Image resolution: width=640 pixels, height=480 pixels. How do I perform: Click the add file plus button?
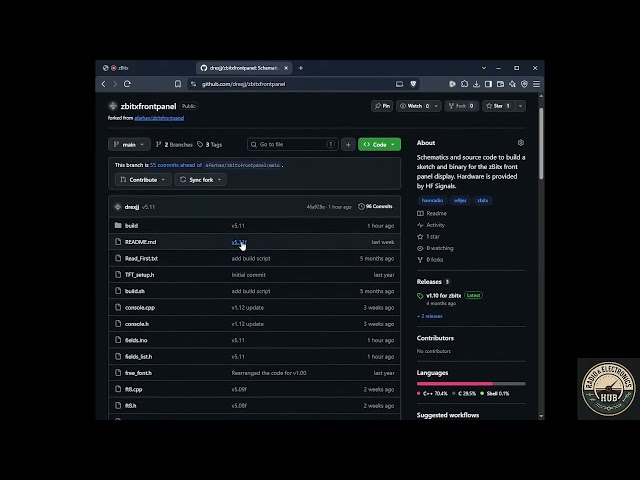coord(348,144)
